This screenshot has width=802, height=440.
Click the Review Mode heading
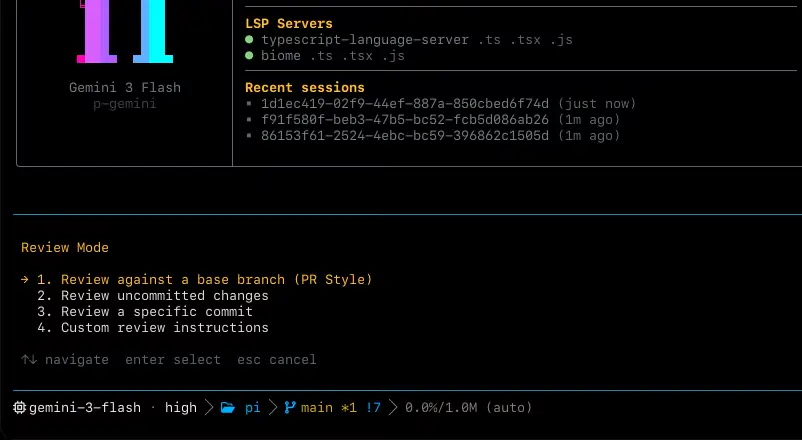click(65, 248)
